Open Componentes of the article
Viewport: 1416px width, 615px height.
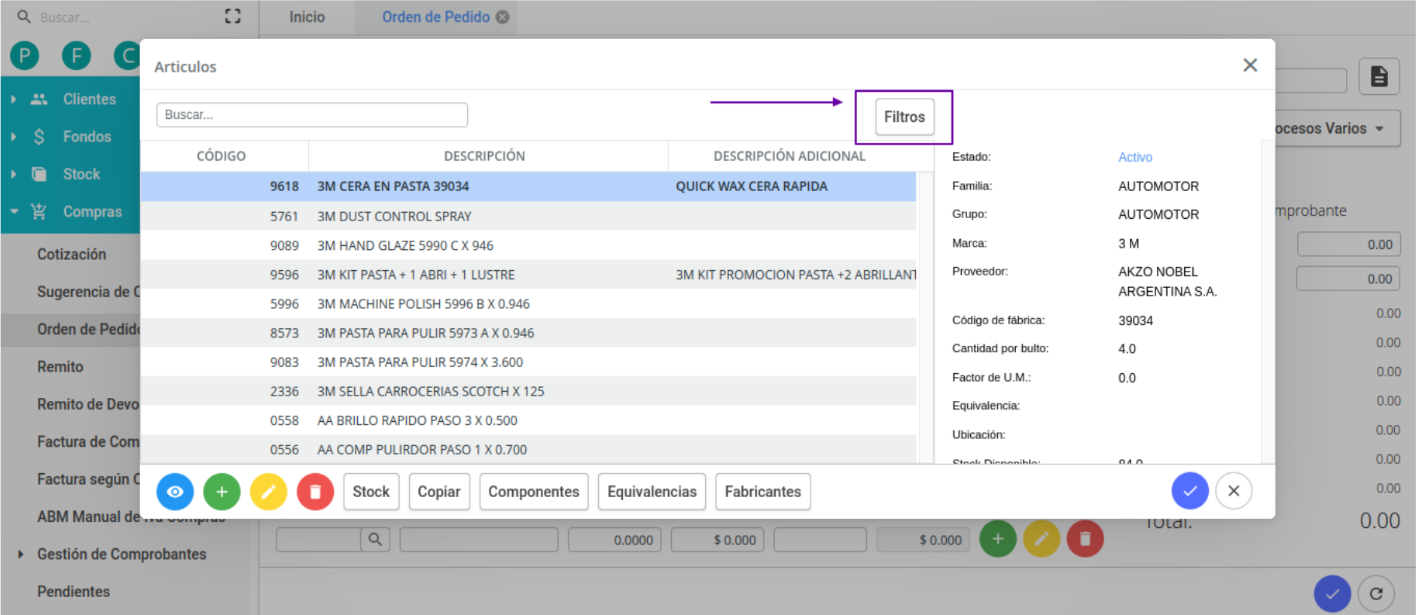[534, 492]
